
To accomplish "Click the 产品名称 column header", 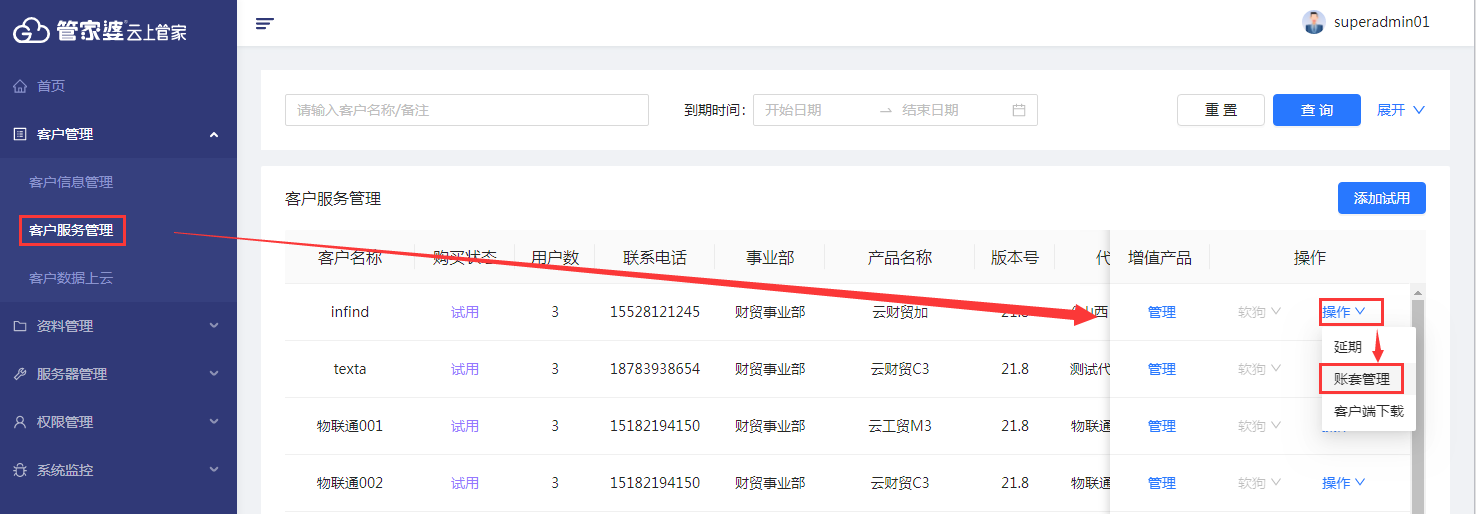I will (x=900, y=258).
